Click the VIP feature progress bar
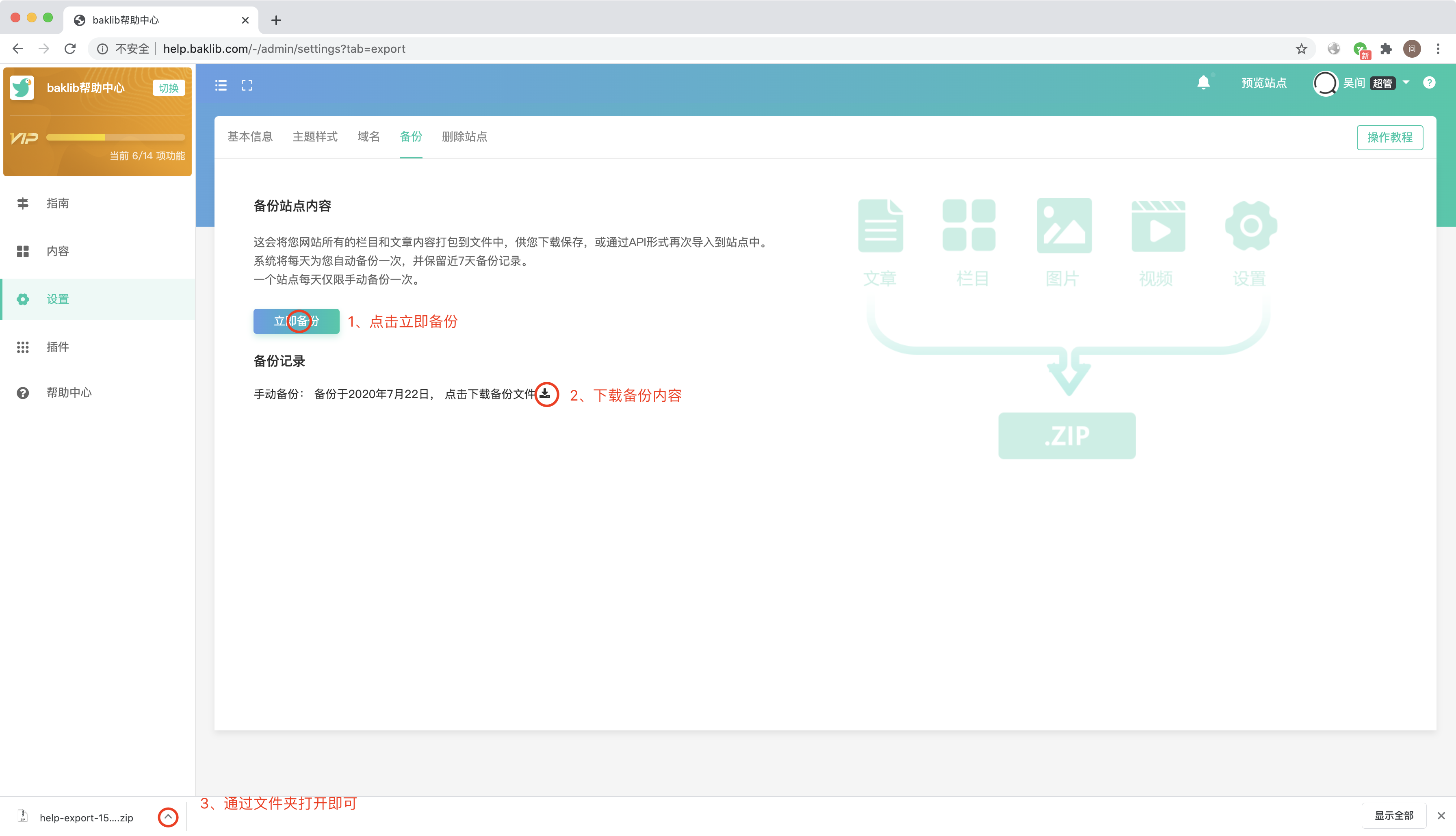The image size is (1456, 836). [115, 138]
